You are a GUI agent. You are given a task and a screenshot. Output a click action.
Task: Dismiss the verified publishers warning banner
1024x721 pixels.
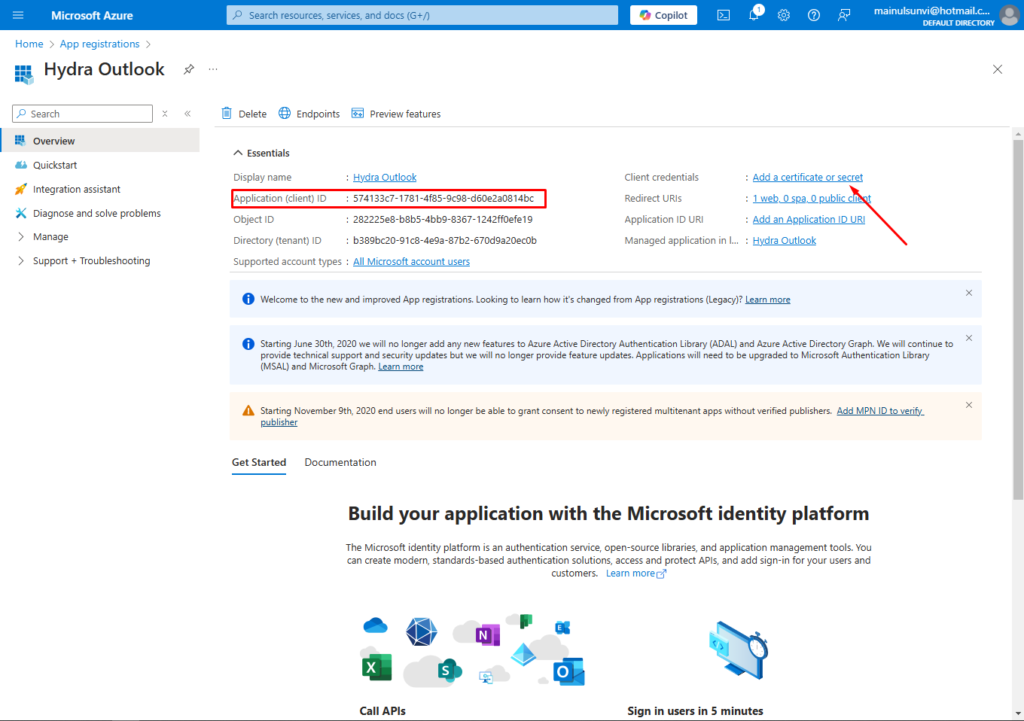pos(969,406)
